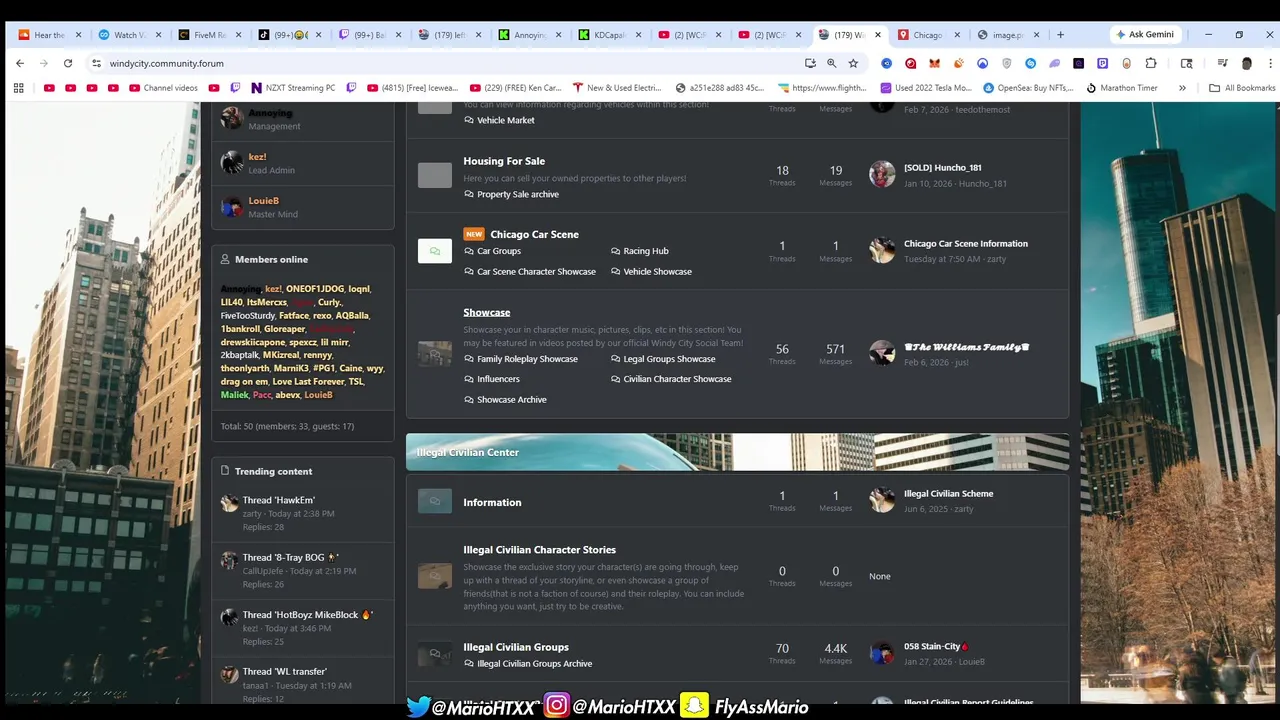This screenshot has height=720, width=1280.
Task: Open avatar beside Thread '8-Tray BOG'
Action: (230, 560)
